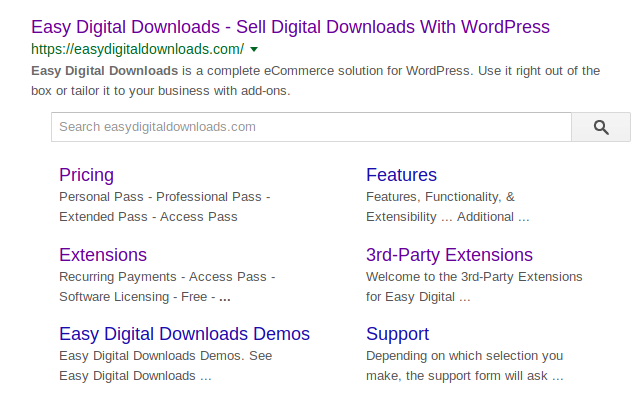Click text "Welcome to the 3rd-Party Extensions"

(474, 277)
